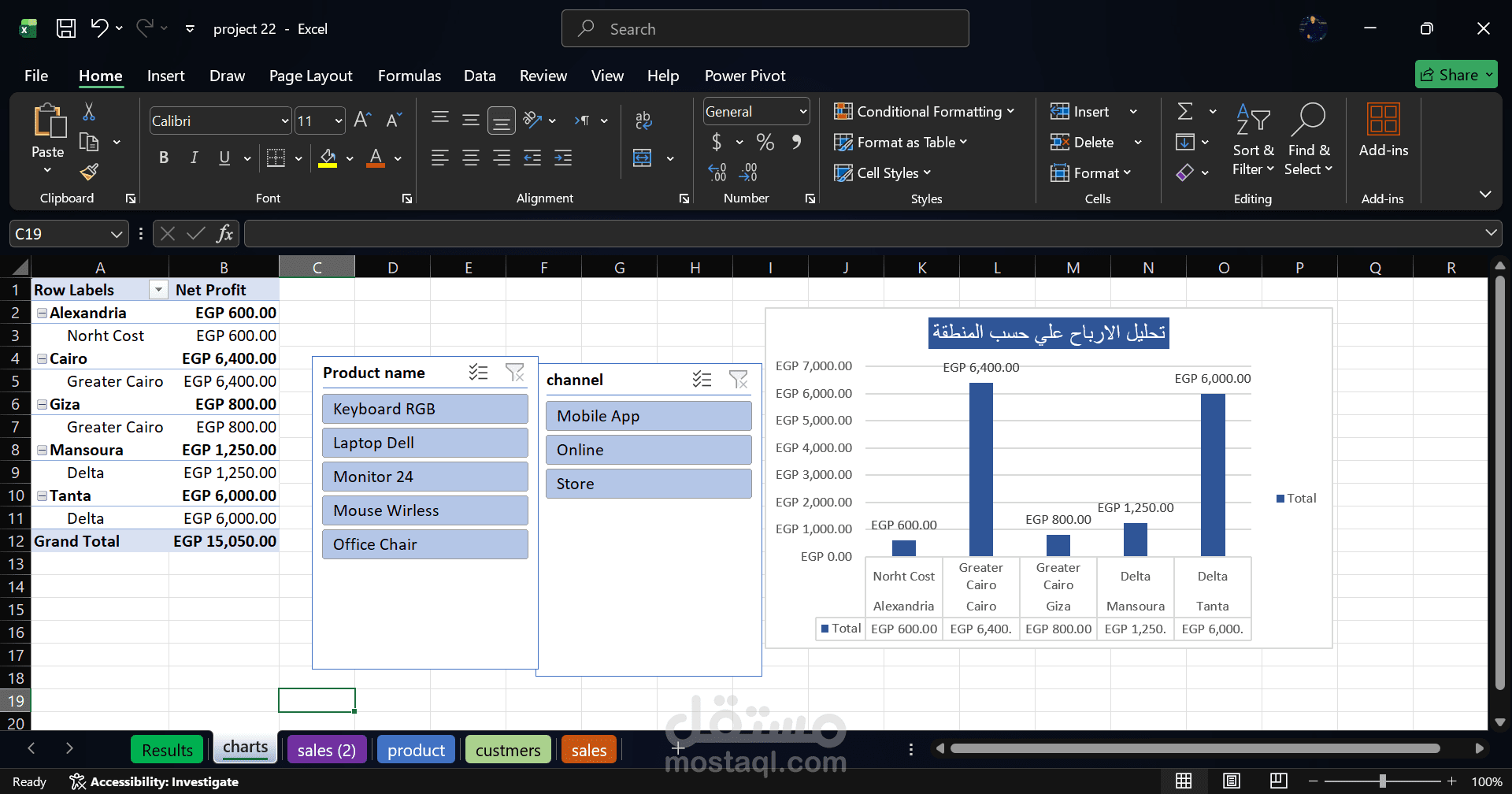Image resolution: width=1512 pixels, height=794 pixels.
Task: Toggle Bold formatting
Action: click(164, 158)
